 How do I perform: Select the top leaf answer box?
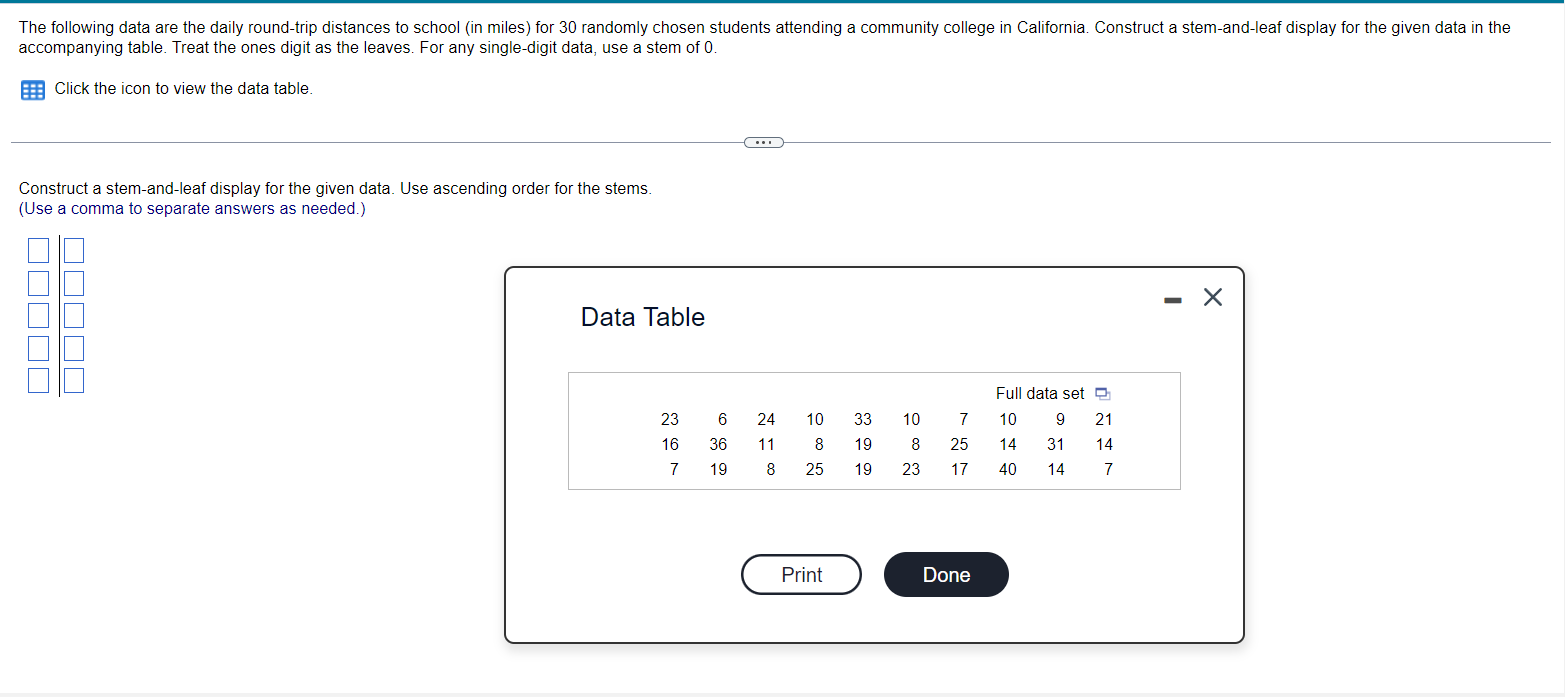point(73,250)
